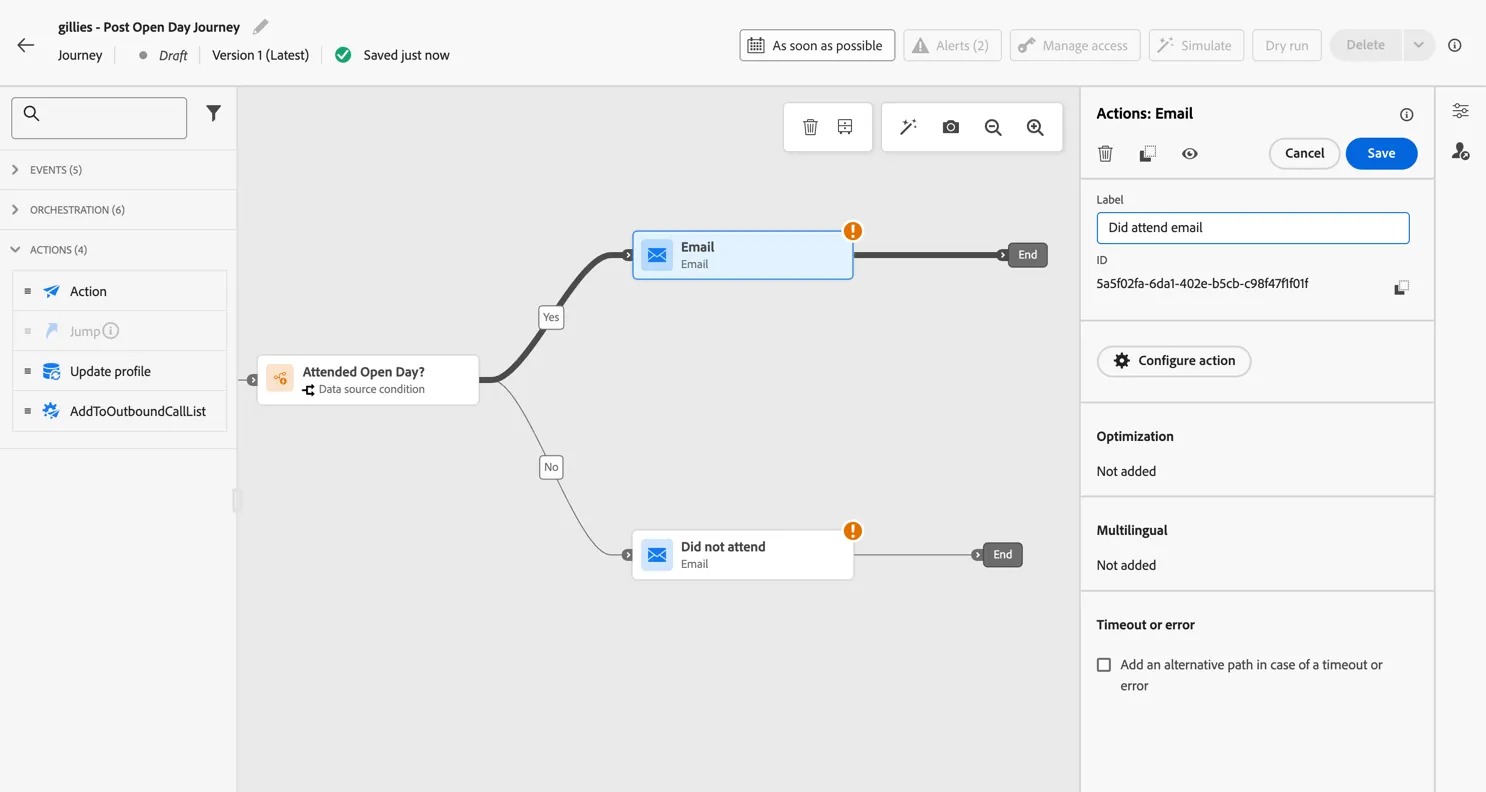1486x792 pixels.
Task: Open warning badge on Email node
Action: [x=852, y=231]
